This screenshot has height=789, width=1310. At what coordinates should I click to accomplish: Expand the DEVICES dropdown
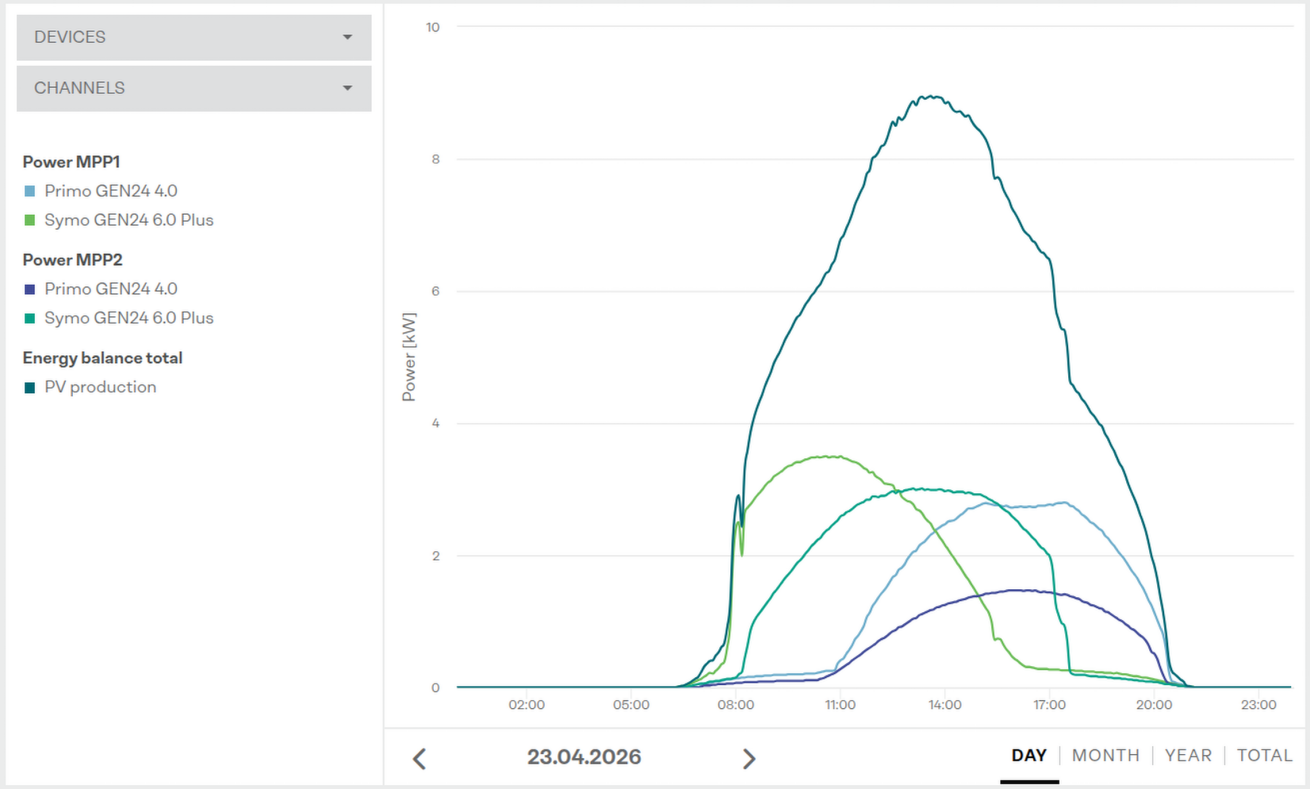(193, 37)
